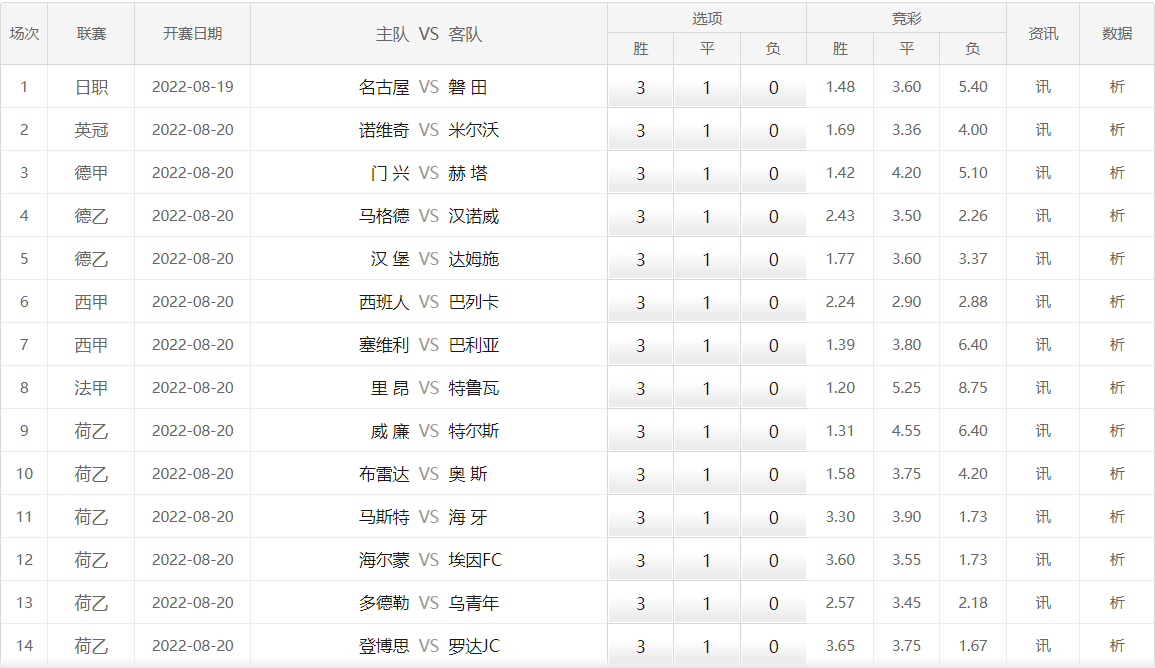Click team name 汉诺威
The width and height of the screenshot is (1155, 668).
tap(474, 217)
